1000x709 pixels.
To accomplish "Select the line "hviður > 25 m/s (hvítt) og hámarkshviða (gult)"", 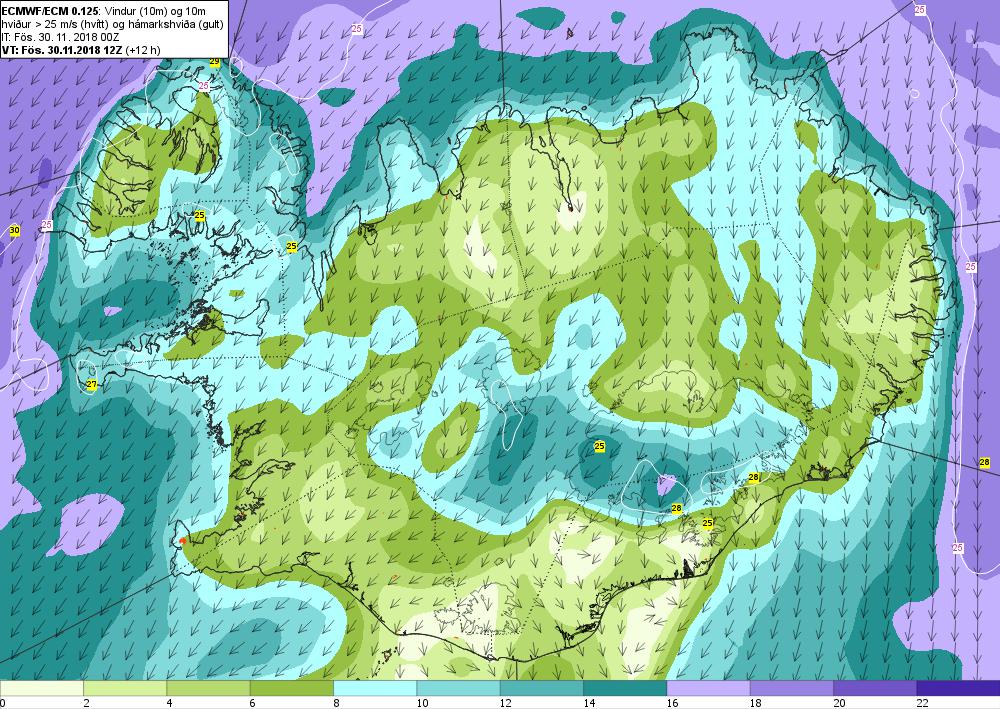I will click(113, 22).
